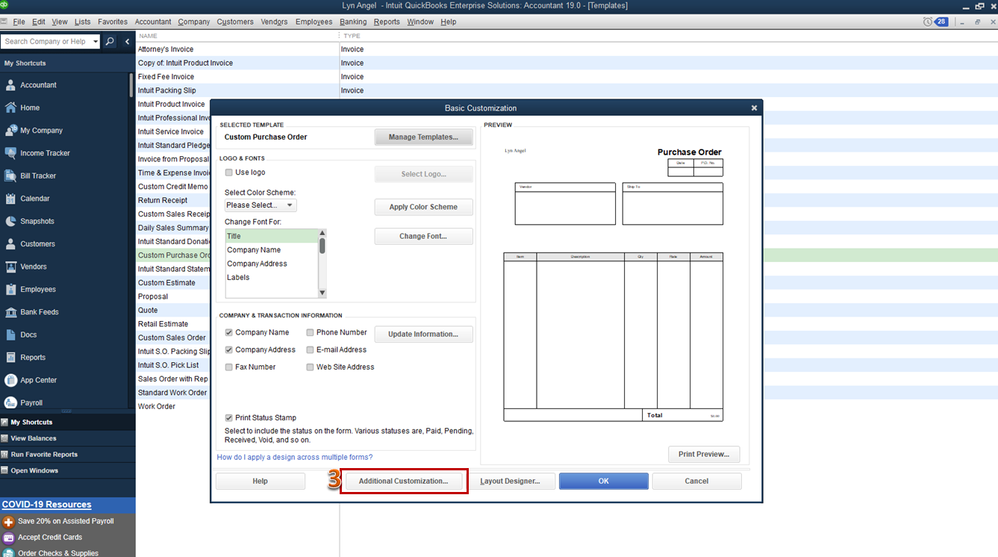The image size is (998, 557).
Task: Open the multiple forms design help link
Action: point(295,457)
